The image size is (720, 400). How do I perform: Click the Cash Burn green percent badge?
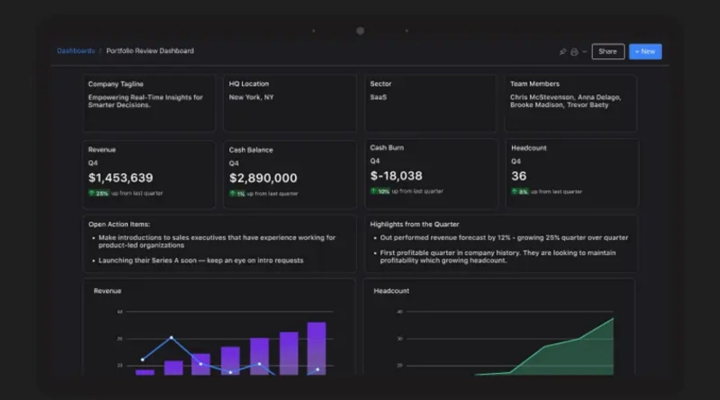coord(380,191)
